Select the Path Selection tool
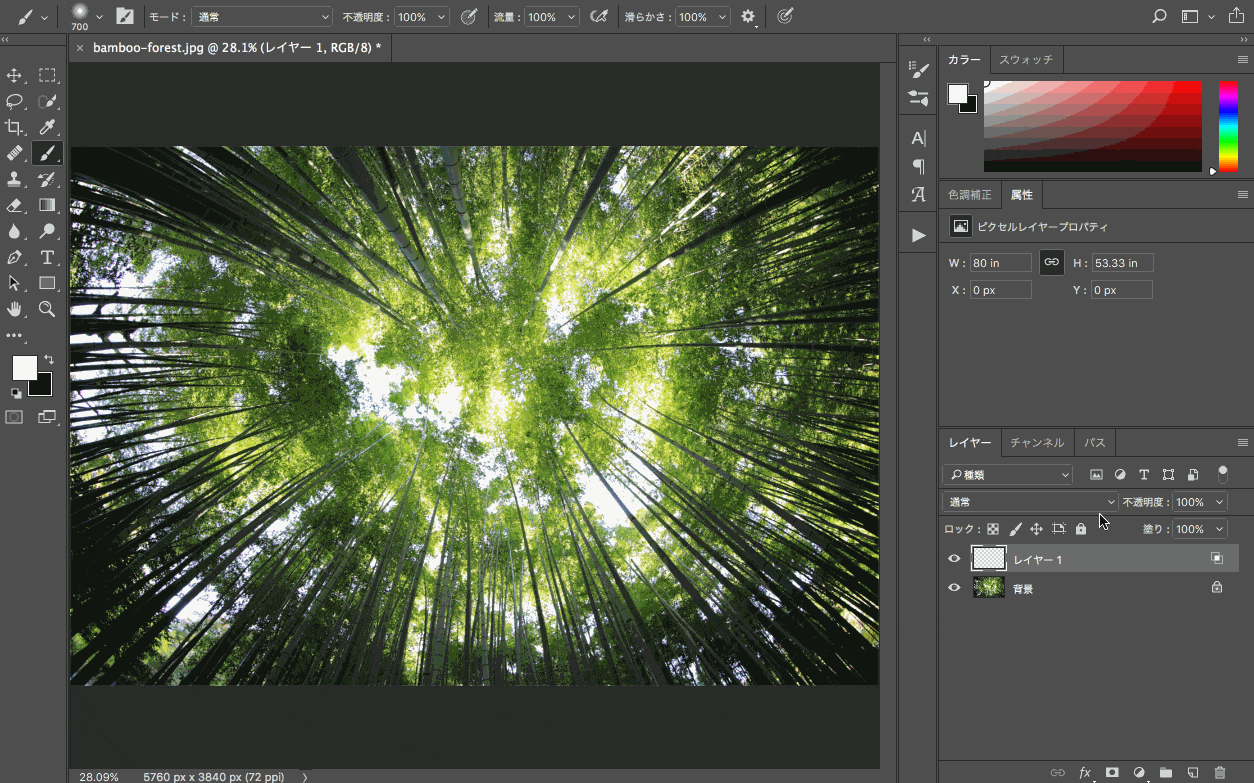The image size is (1254, 783). (x=15, y=283)
